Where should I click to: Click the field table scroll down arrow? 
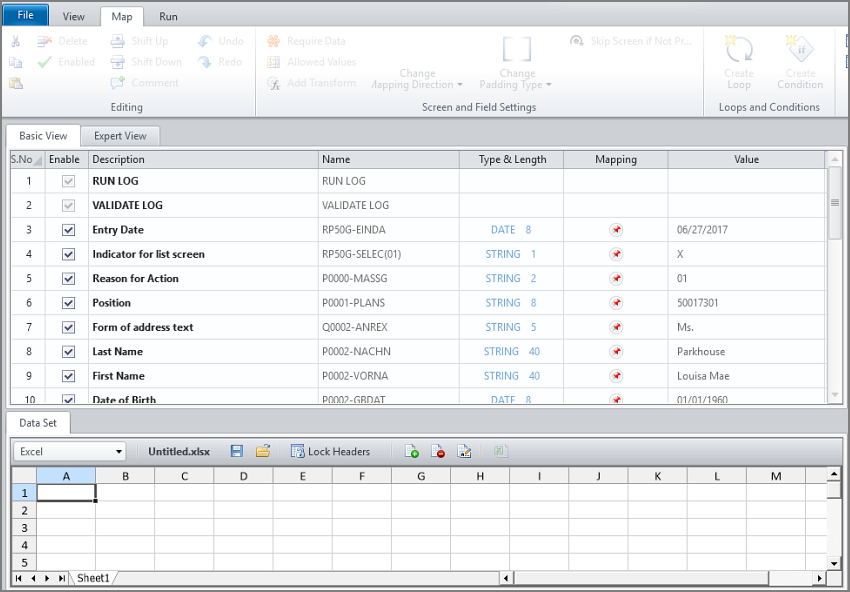tap(835, 395)
